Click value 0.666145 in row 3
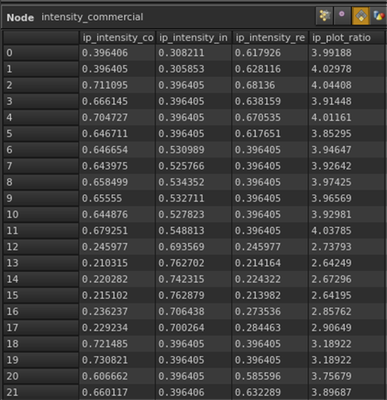The image size is (387, 400). 105,101
